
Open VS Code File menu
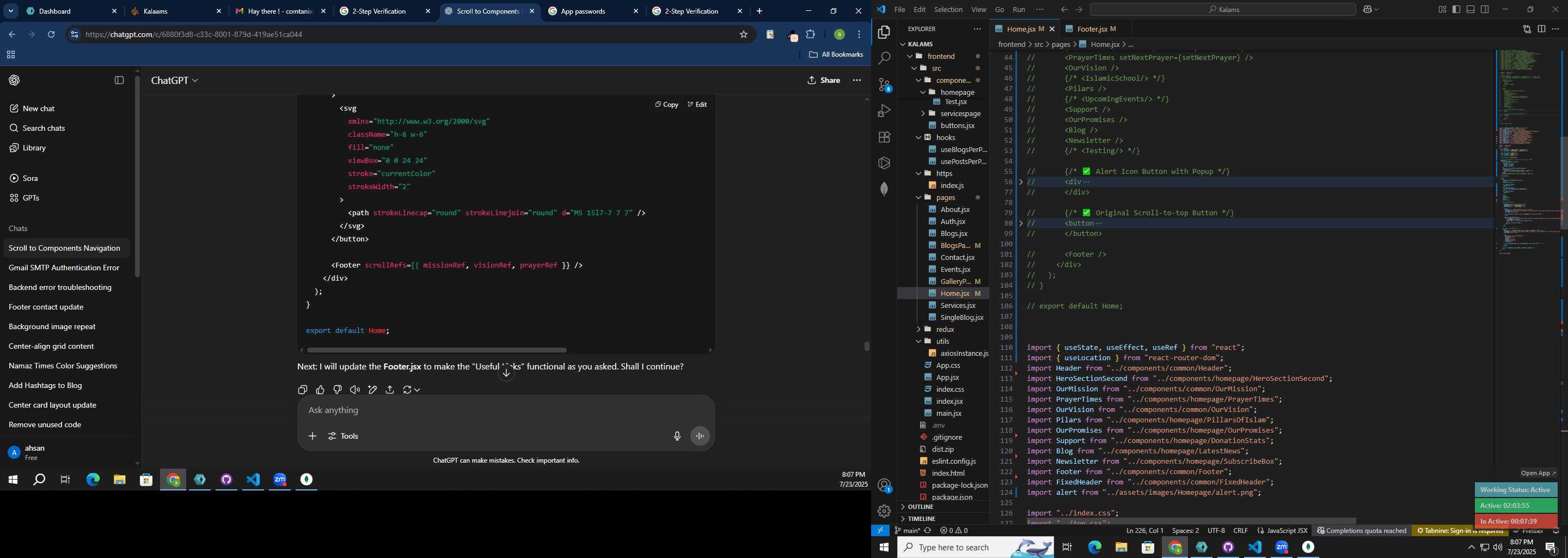pyautogui.click(x=899, y=10)
